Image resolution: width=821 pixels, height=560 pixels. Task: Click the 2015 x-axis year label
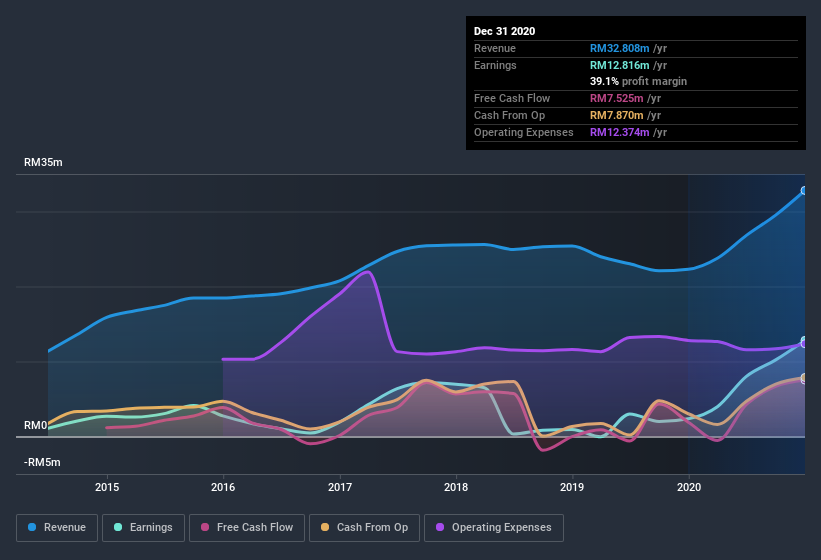(x=107, y=487)
